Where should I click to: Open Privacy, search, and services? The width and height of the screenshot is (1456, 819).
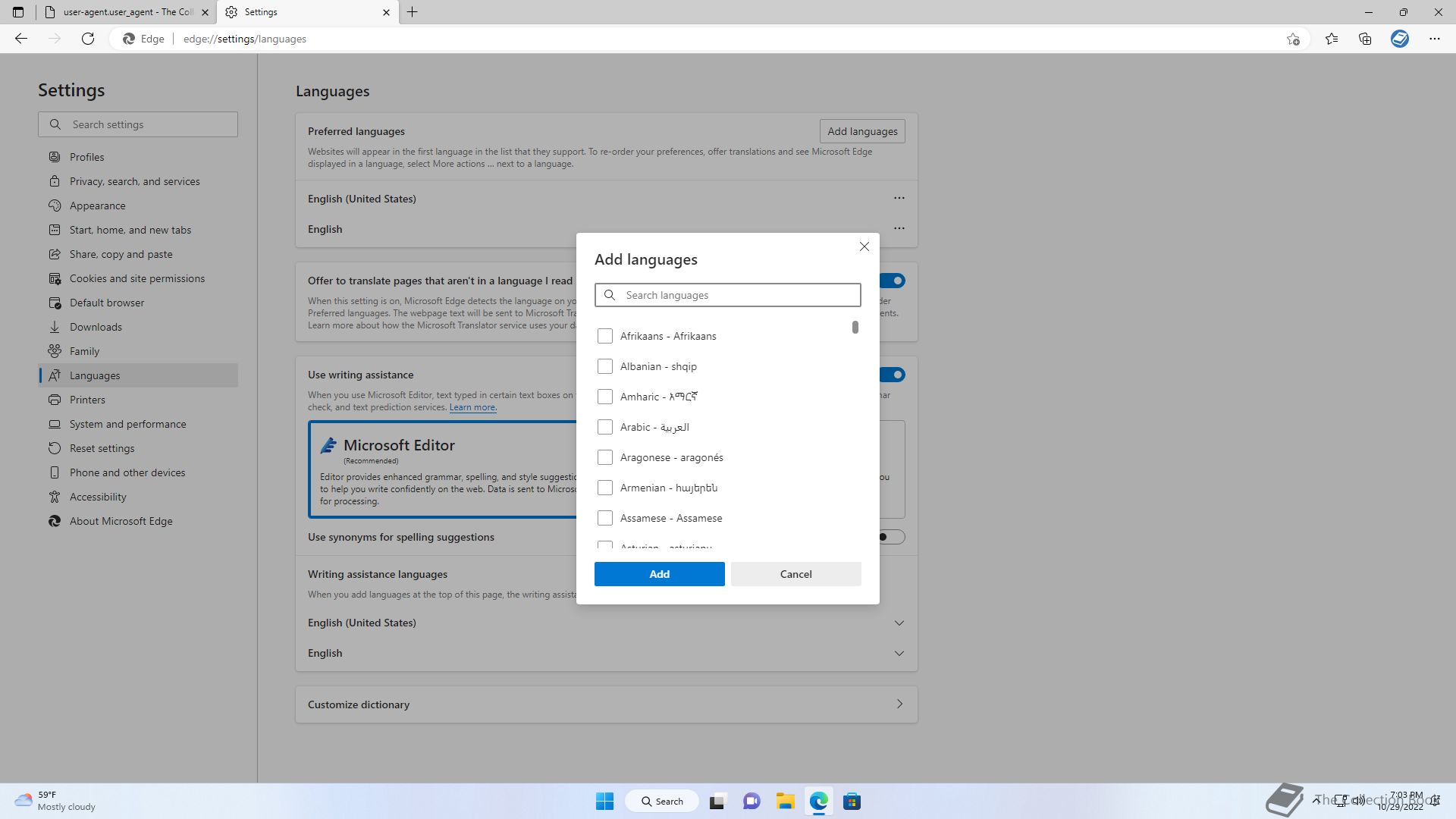[138, 181]
